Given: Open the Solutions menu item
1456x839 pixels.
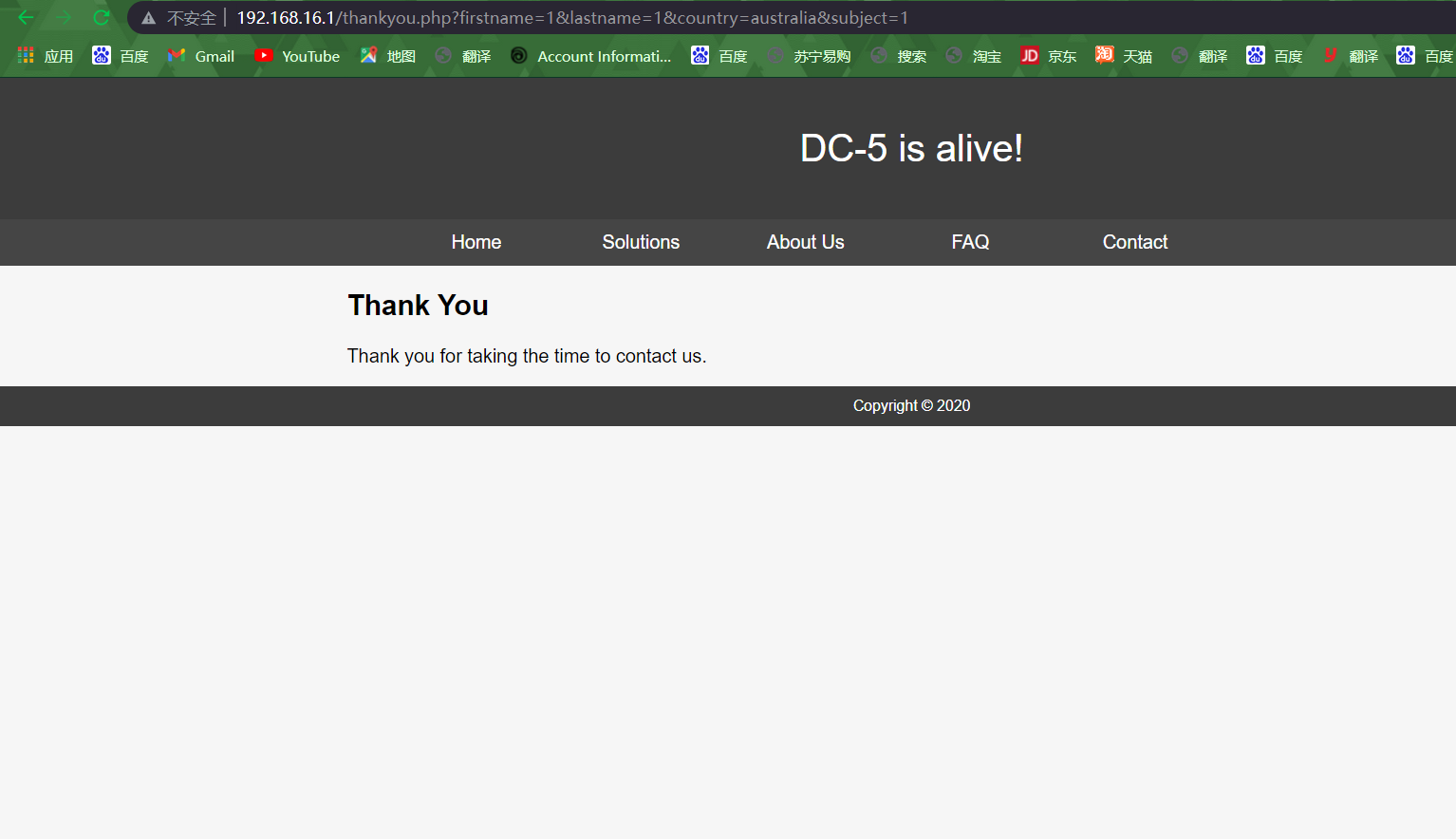Looking at the screenshot, I should (x=641, y=242).
